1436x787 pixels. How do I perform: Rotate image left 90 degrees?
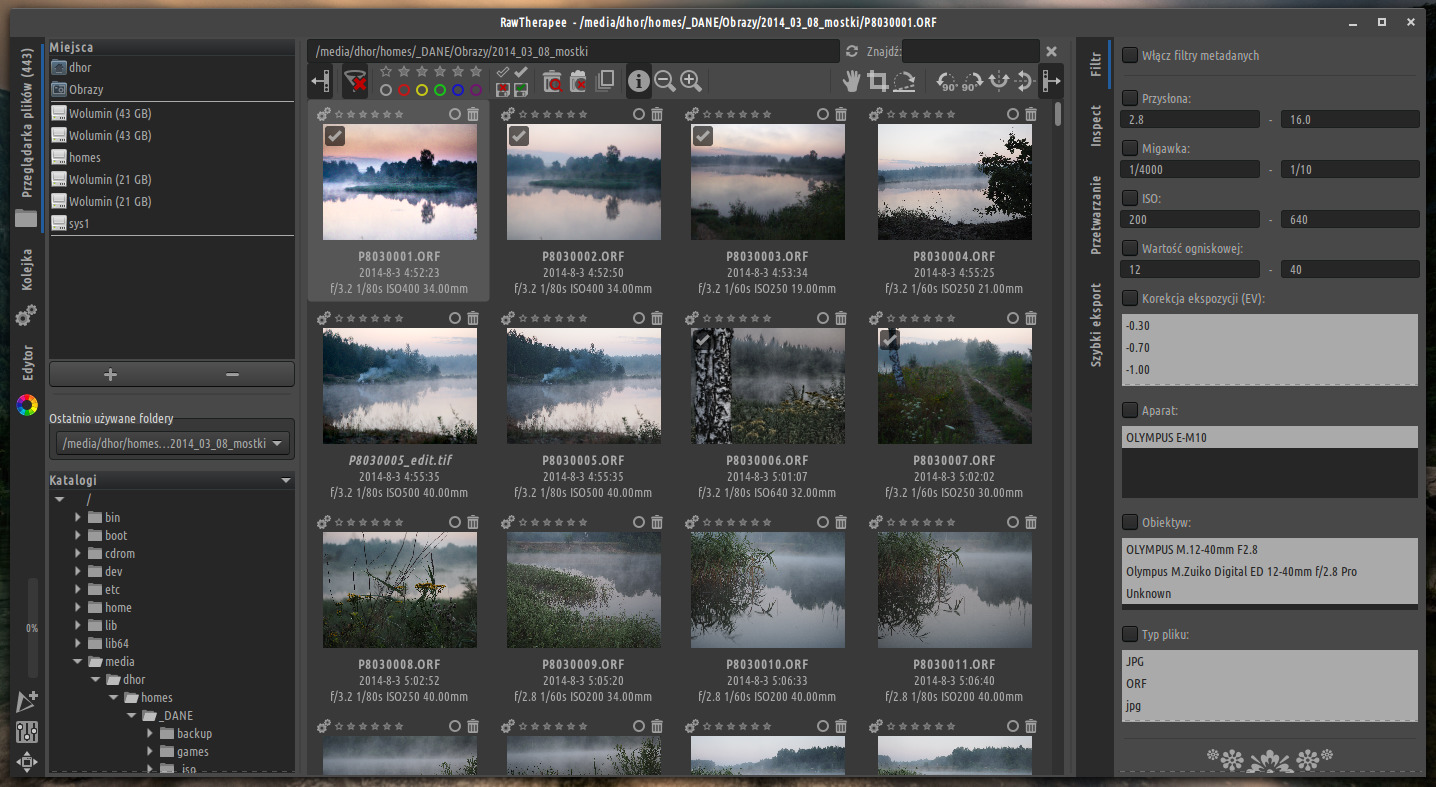947,81
